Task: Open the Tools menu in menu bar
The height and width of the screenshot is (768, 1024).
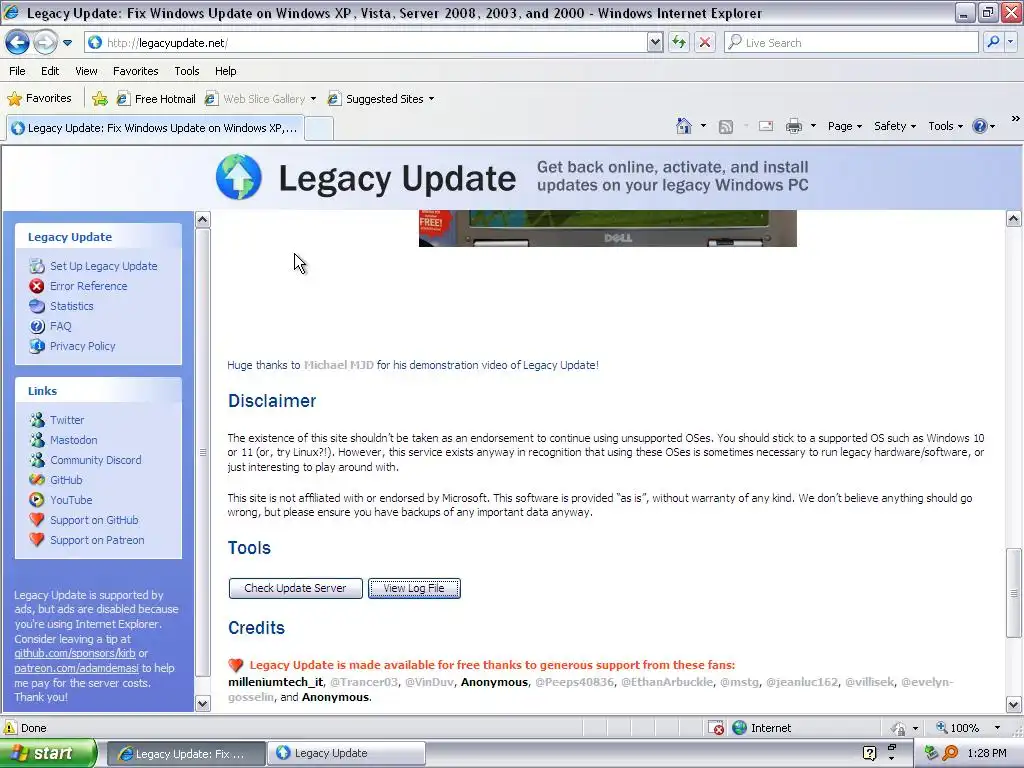Action: coord(187,71)
